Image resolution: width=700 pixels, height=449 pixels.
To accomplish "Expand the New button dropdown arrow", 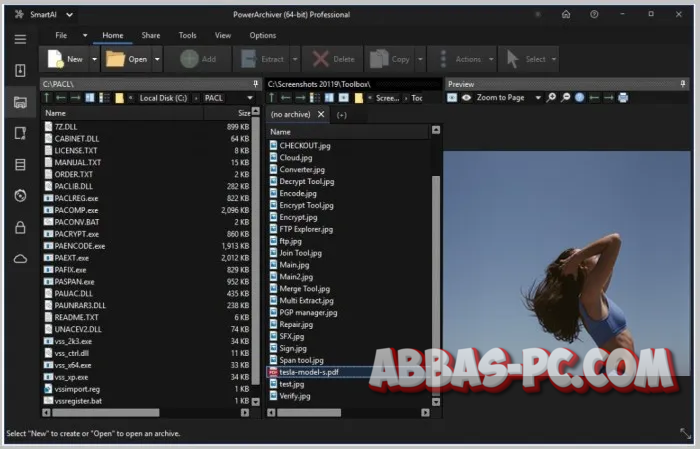I will [94, 59].
